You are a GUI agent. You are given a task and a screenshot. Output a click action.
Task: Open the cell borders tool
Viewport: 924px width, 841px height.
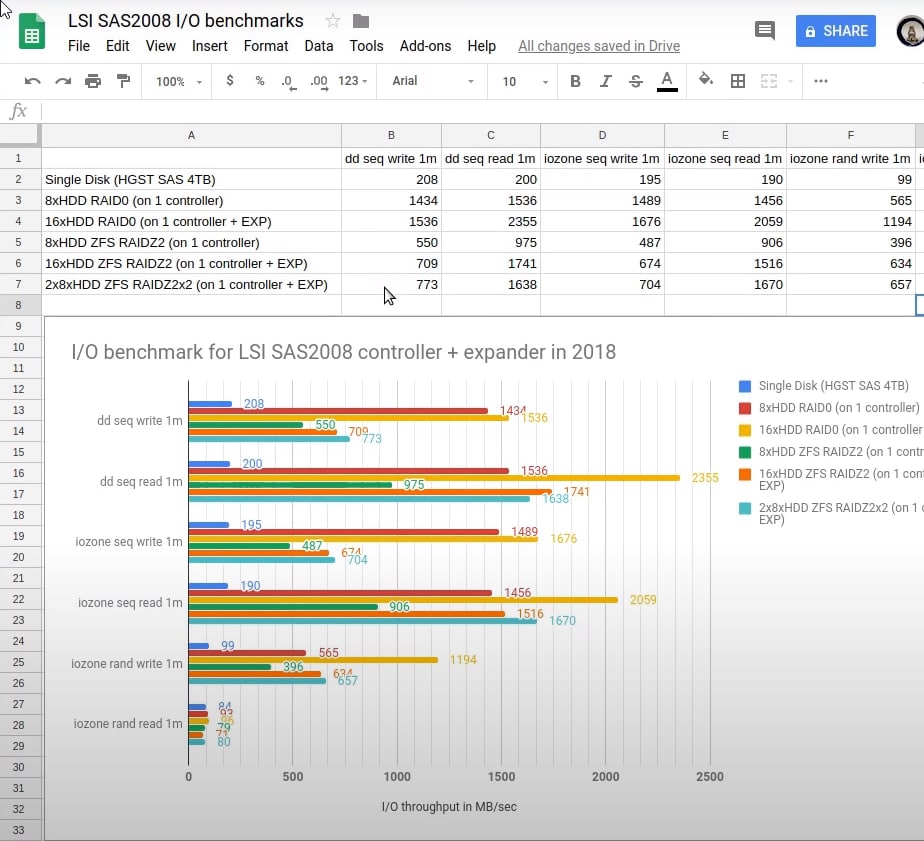737,81
